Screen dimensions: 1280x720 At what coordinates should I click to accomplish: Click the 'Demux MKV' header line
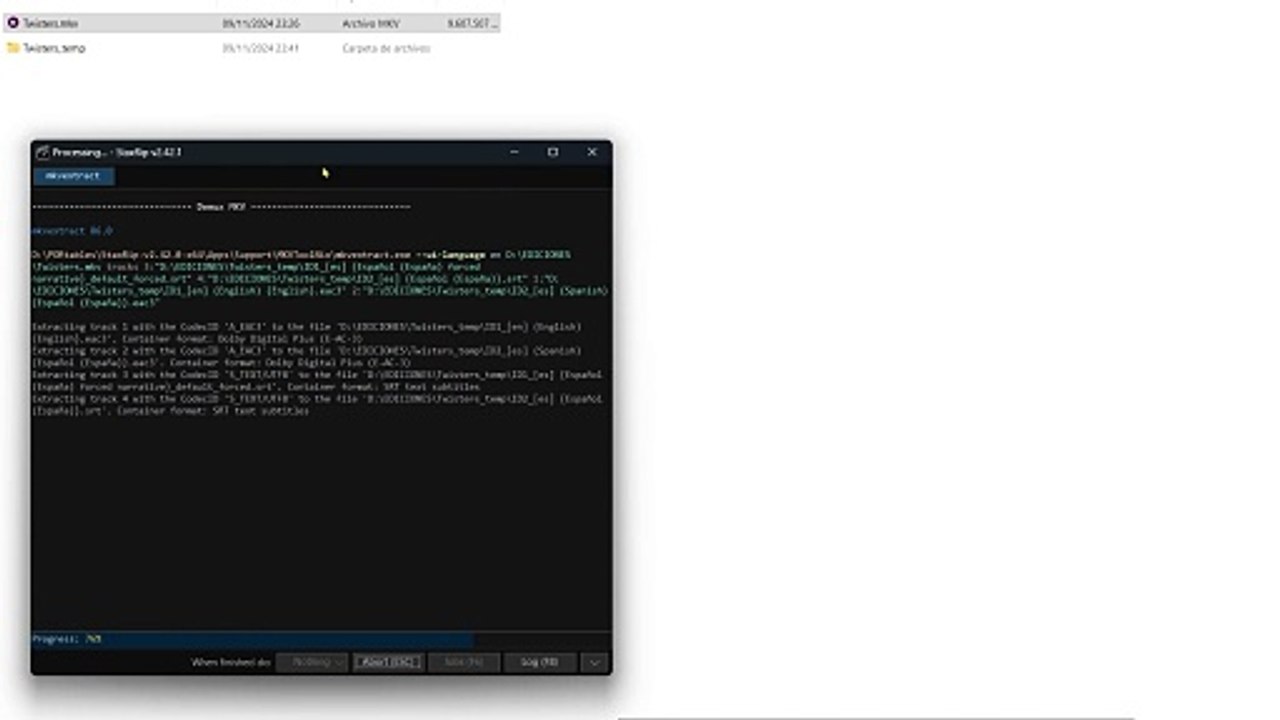[x=221, y=207]
